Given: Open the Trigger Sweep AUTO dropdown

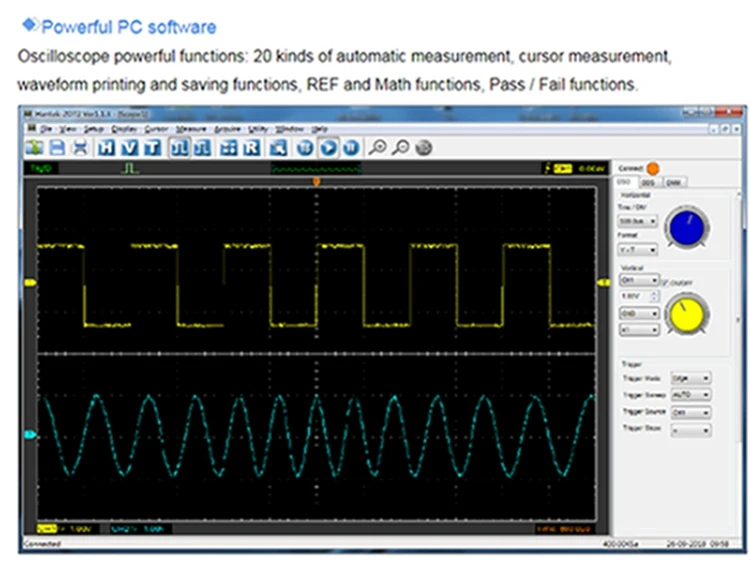Looking at the screenshot, I should 692,396.
